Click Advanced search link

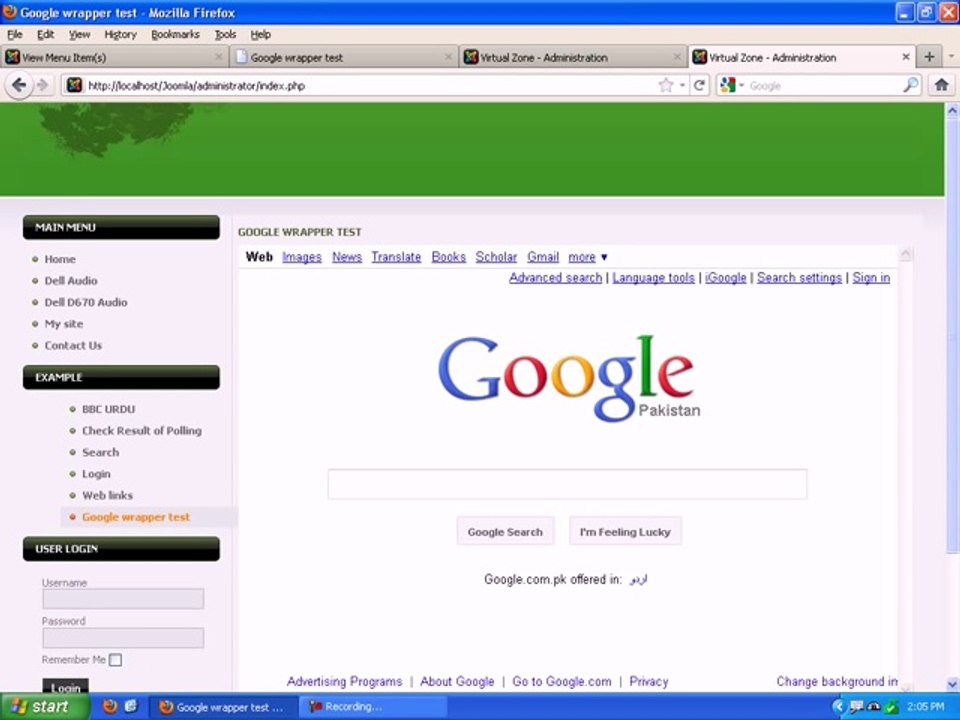coord(555,277)
